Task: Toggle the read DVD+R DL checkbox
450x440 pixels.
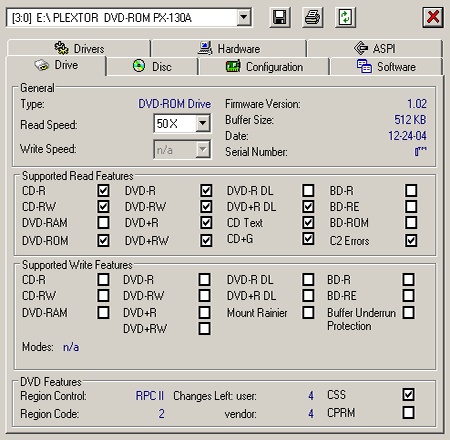Action: [x=308, y=207]
